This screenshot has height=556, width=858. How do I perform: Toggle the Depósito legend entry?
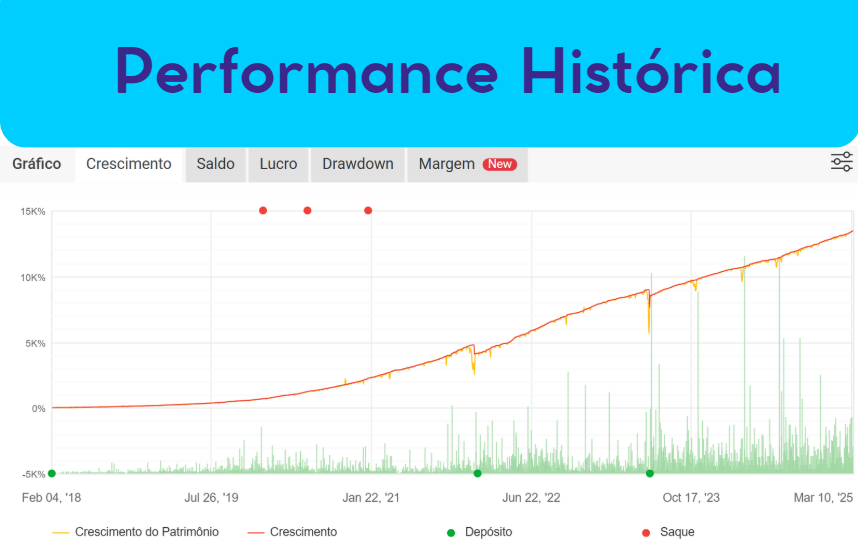point(479,532)
